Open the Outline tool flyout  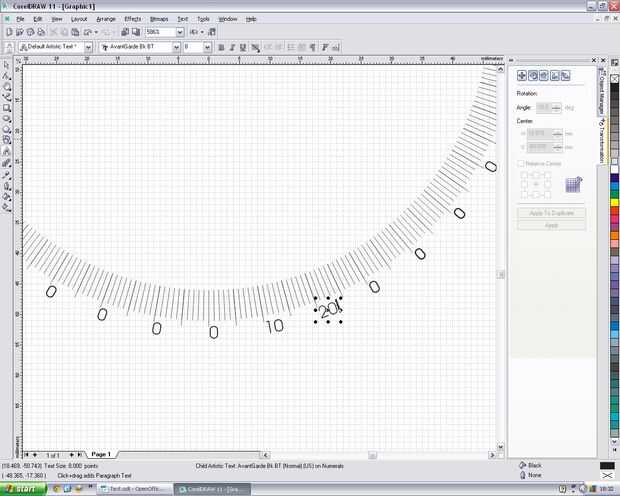tap(6, 185)
